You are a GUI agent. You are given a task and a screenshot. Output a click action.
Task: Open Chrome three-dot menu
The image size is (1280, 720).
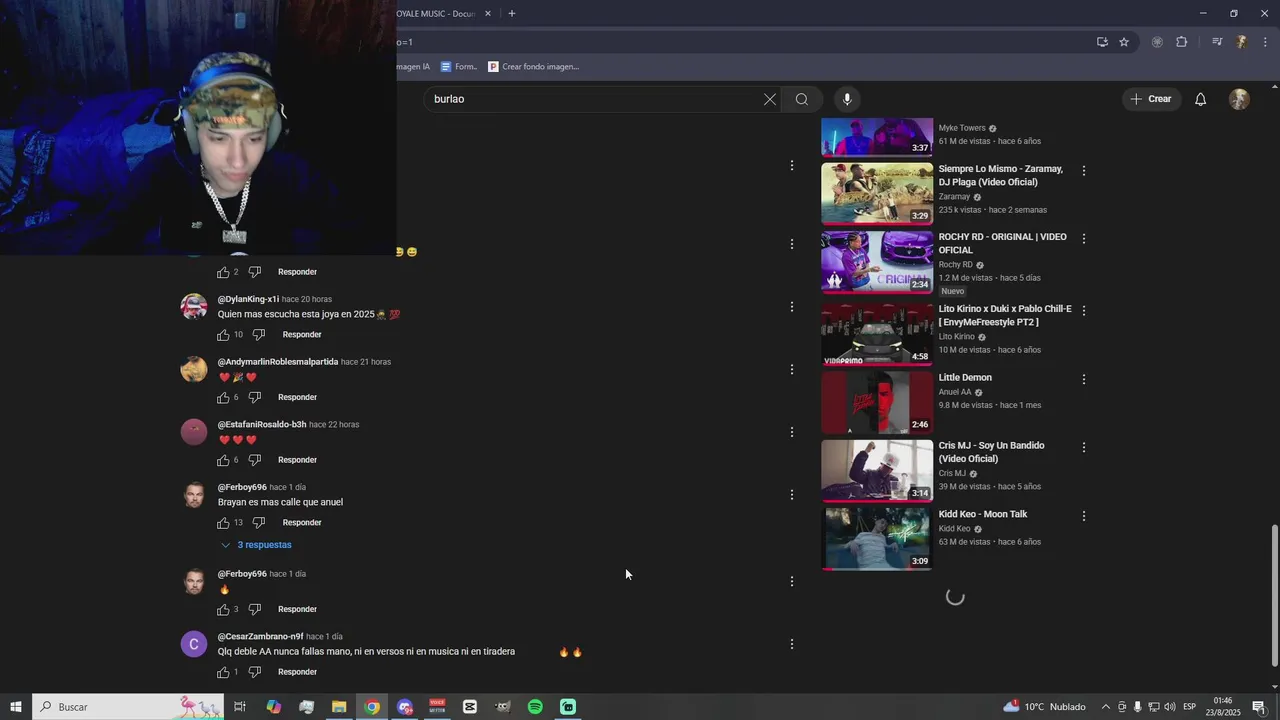1265,42
